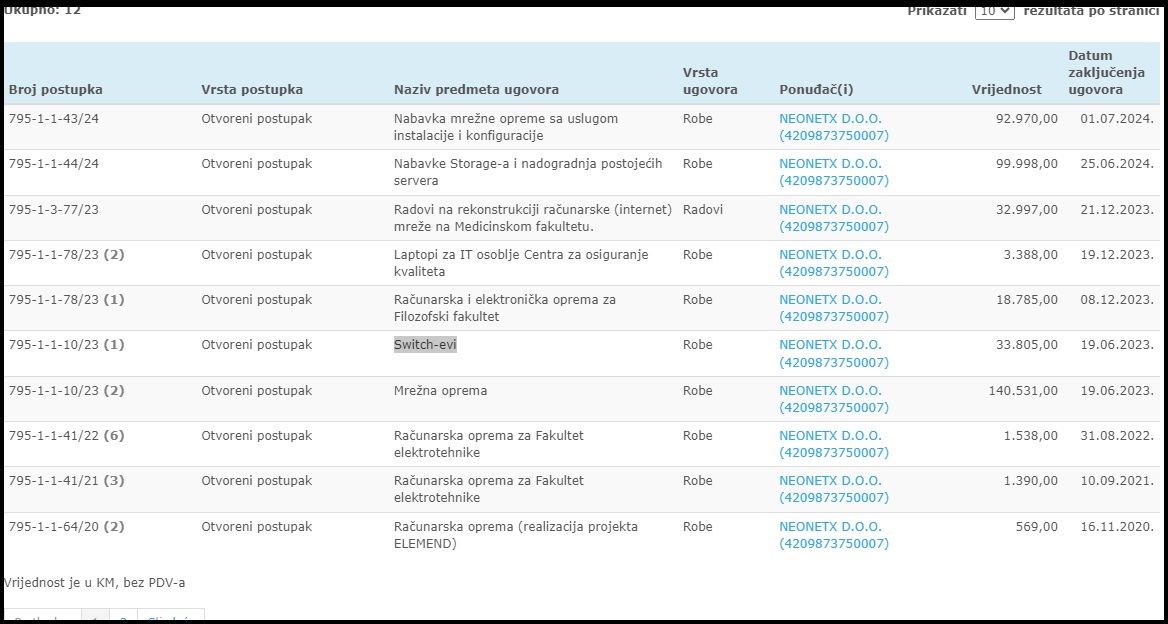The image size is (1168, 624).
Task: Click 'Nabavka mrežne opreme sa uslugom instalacije' text
Action: 506,127
